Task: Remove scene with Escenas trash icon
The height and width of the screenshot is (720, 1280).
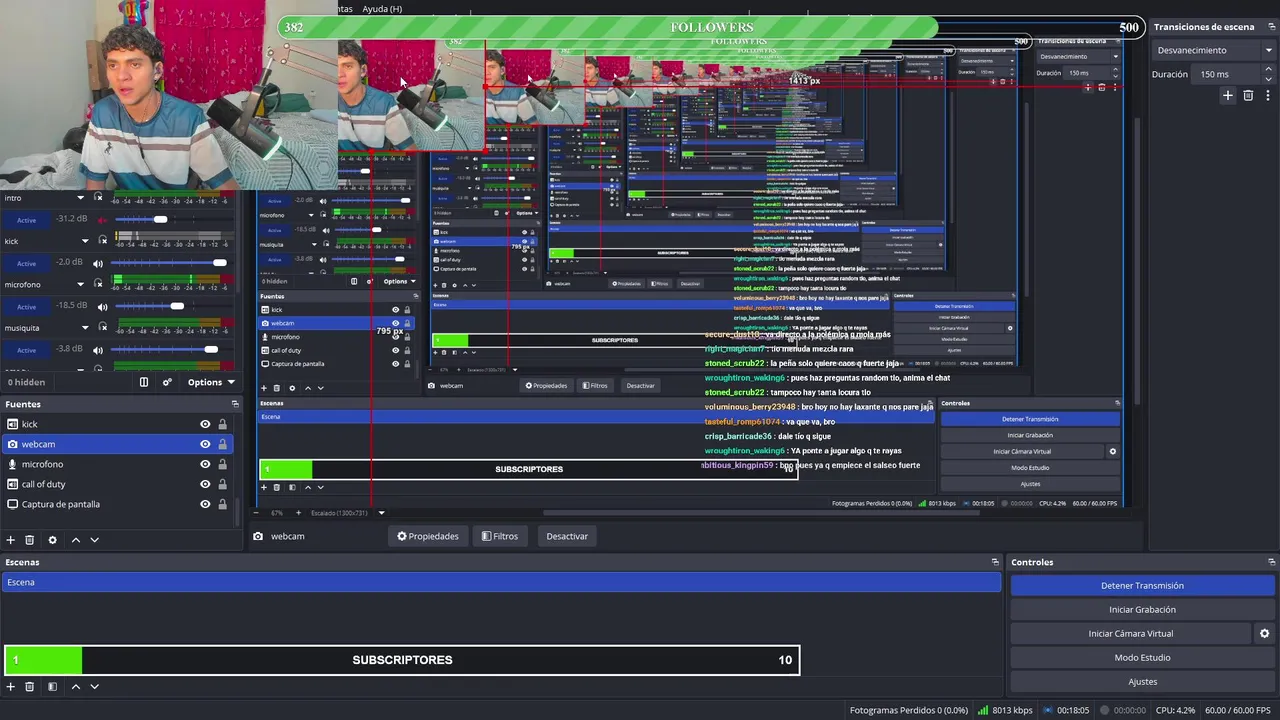Action: [x=30, y=687]
